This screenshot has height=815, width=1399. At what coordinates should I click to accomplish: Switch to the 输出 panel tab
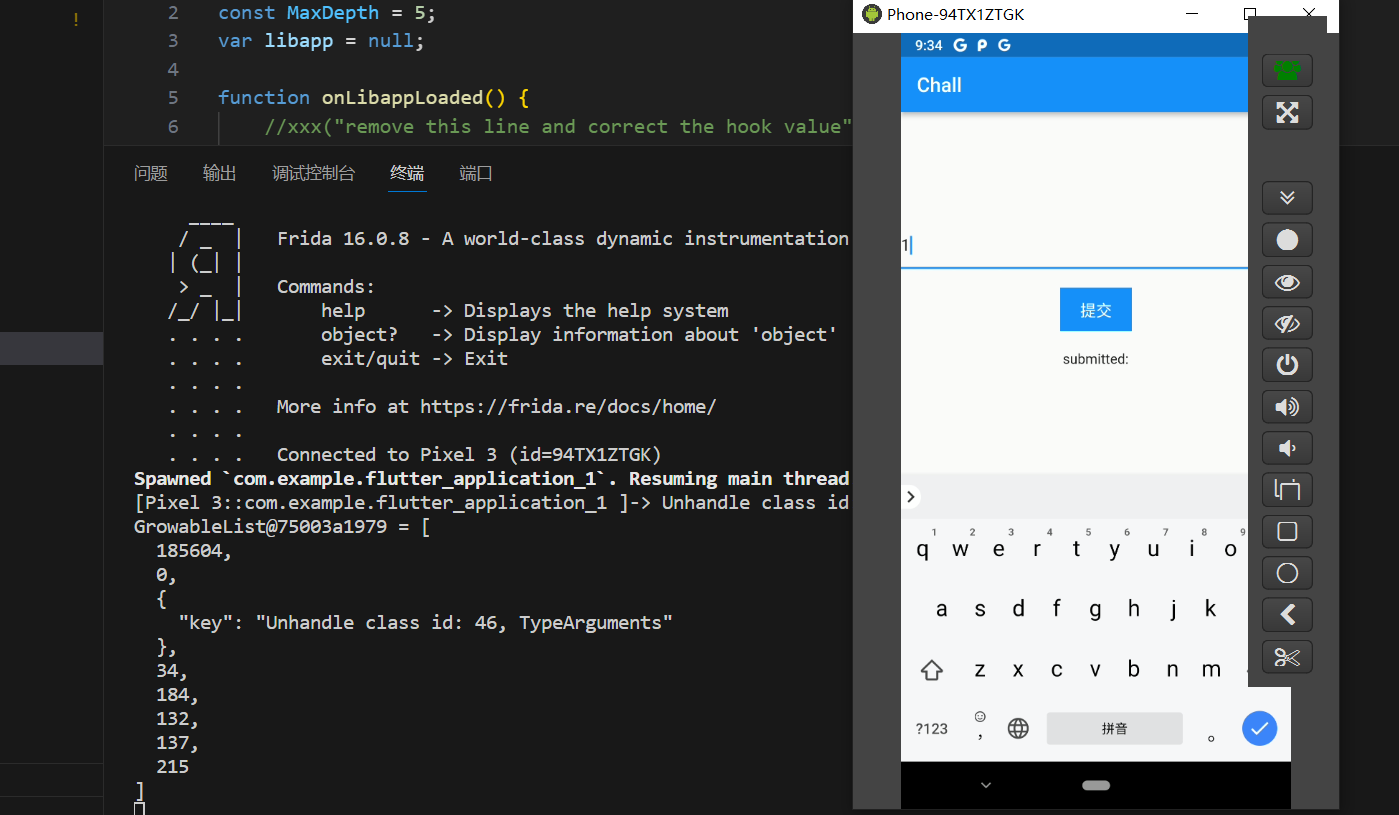[x=220, y=173]
